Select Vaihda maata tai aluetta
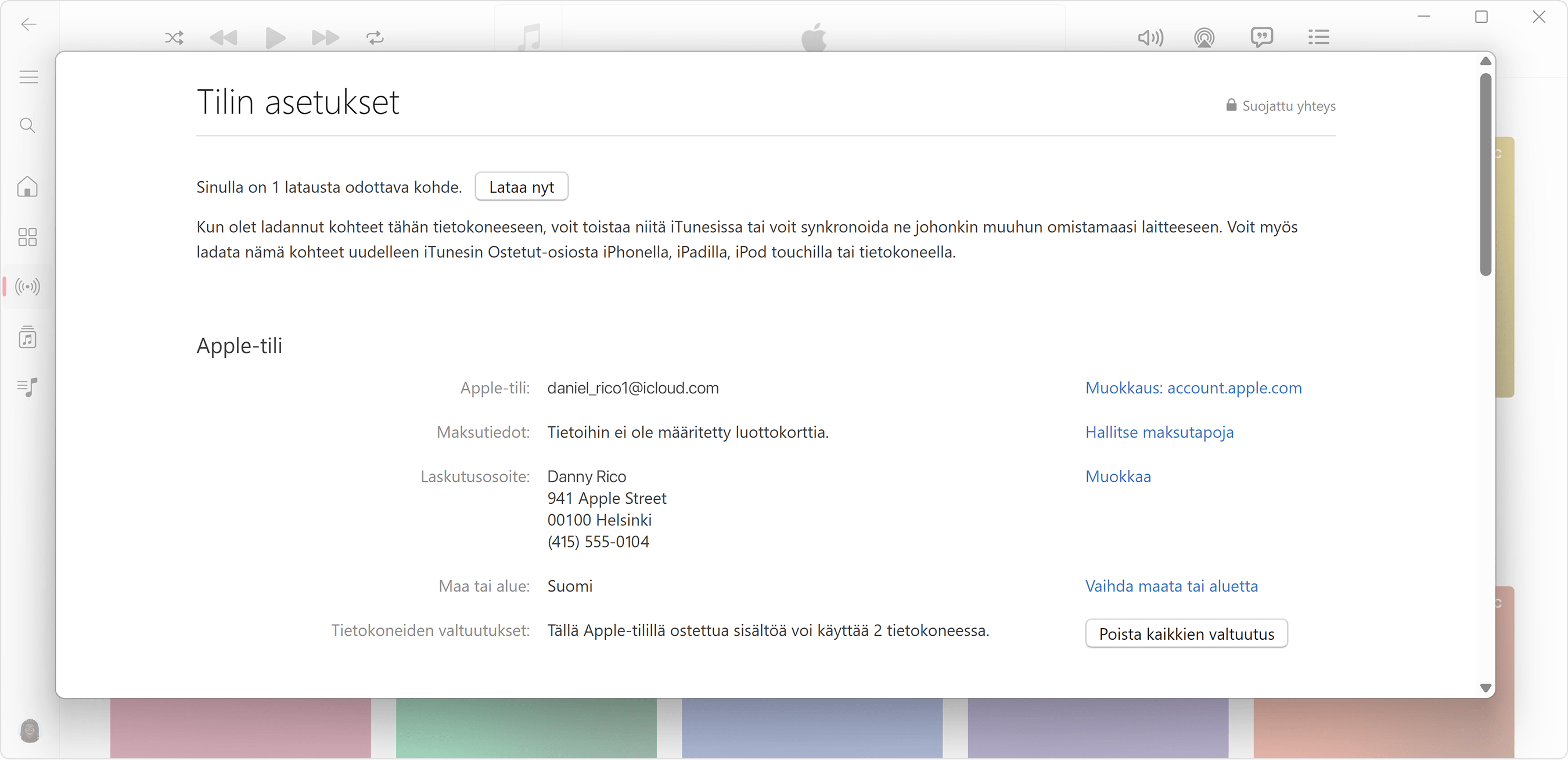 1172,586
